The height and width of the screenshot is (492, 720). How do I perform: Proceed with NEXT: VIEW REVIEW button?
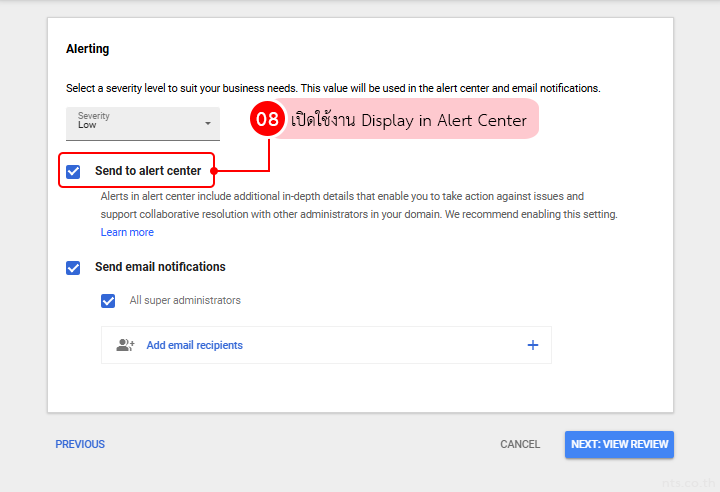point(619,444)
